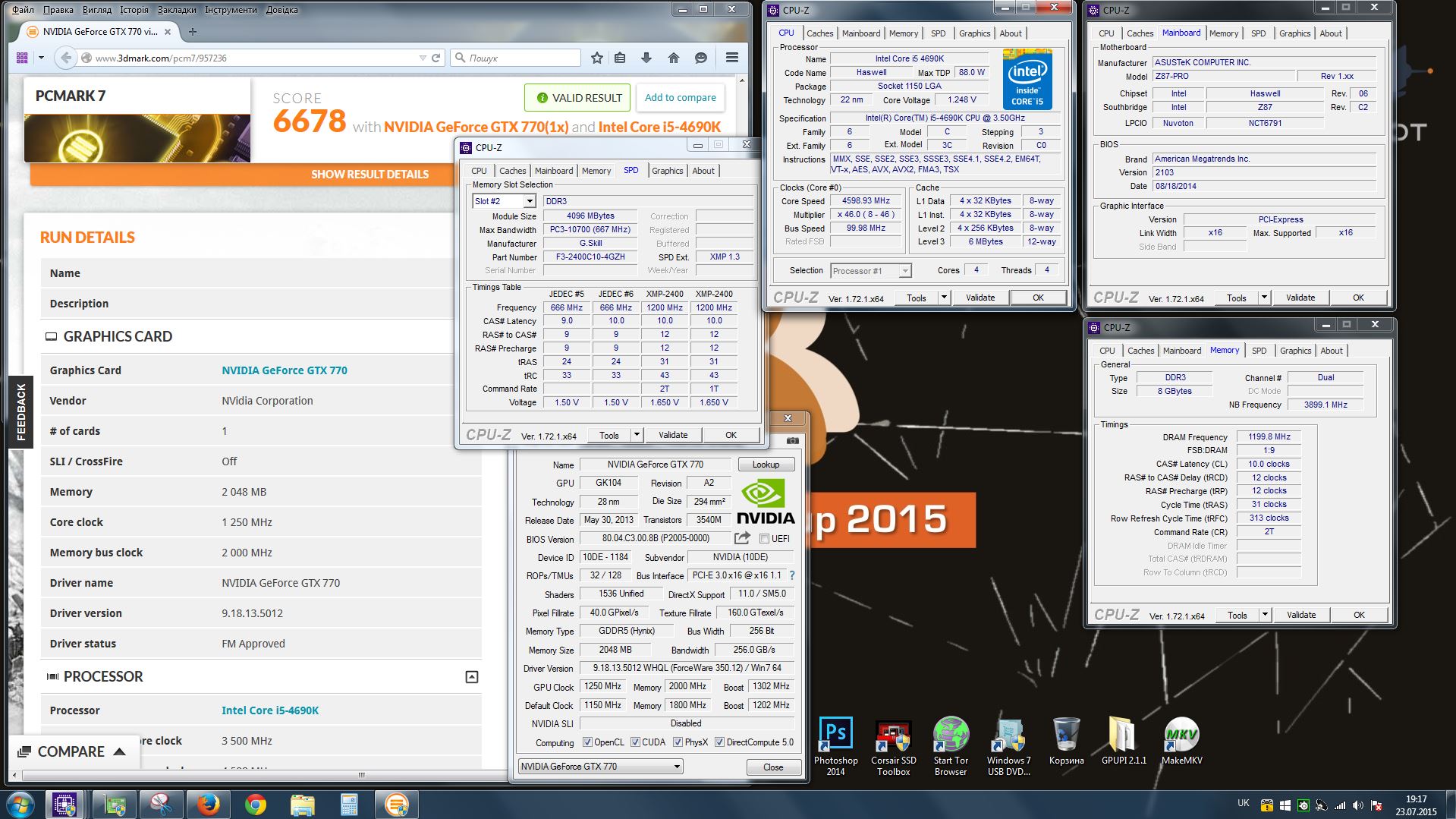This screenshot has width=1456, height=819.
Task: Click the Add to compare button
Action: tap(680, 97)
